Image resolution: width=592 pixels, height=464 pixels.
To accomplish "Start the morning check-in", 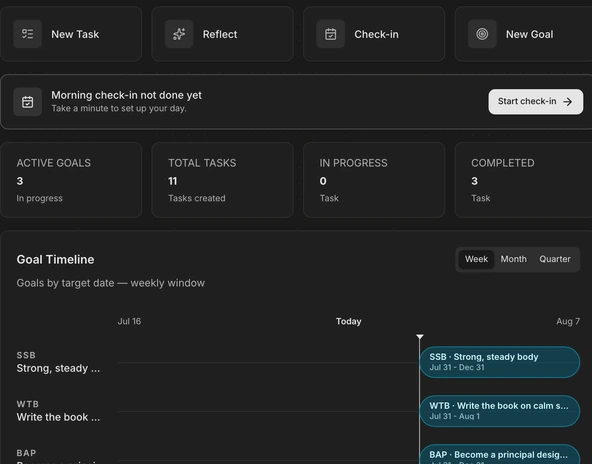I will pos(535,102).
